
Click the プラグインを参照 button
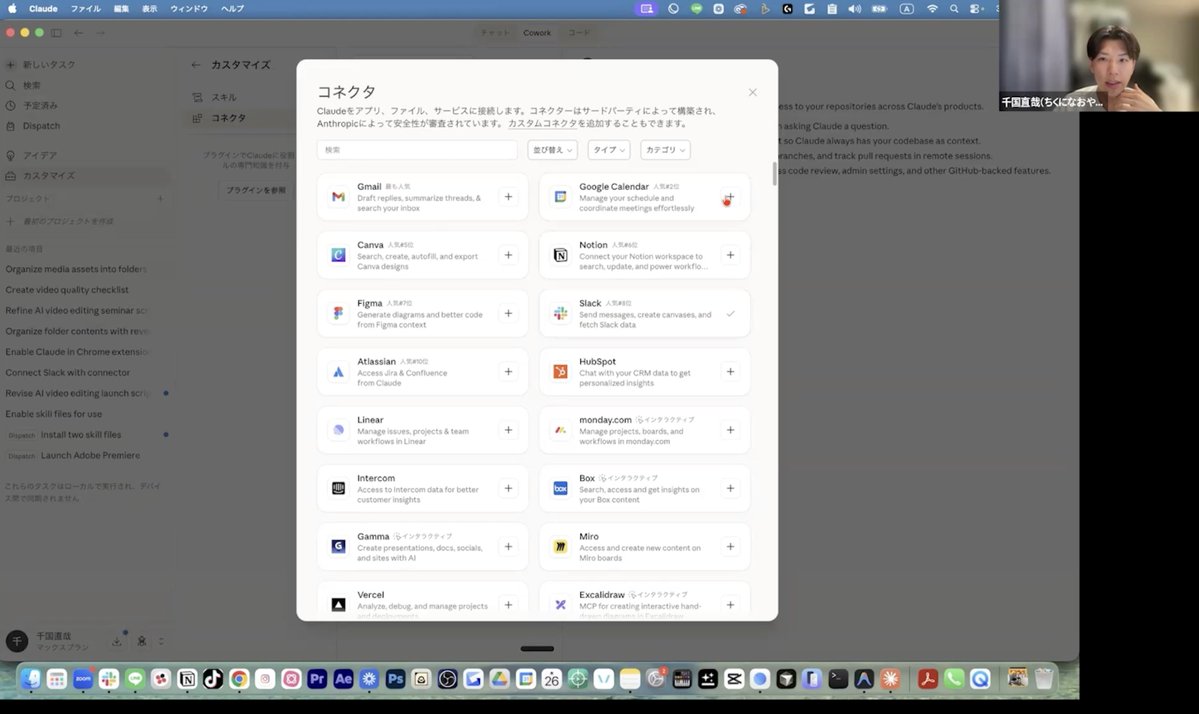tap(255, 190)
